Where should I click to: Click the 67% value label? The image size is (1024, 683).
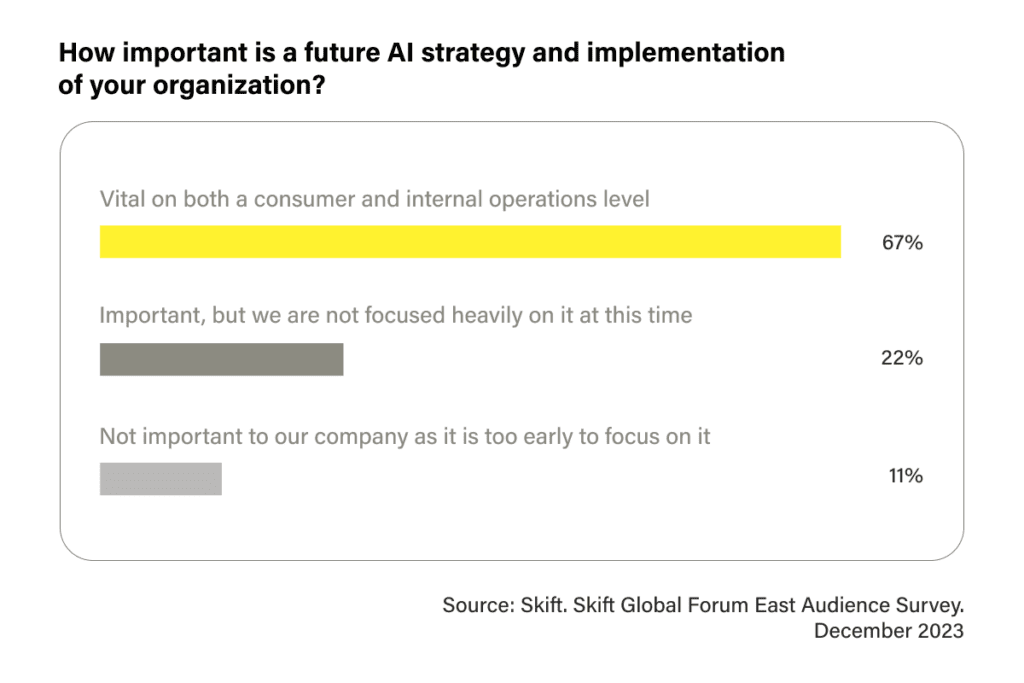tap(902, 243)
